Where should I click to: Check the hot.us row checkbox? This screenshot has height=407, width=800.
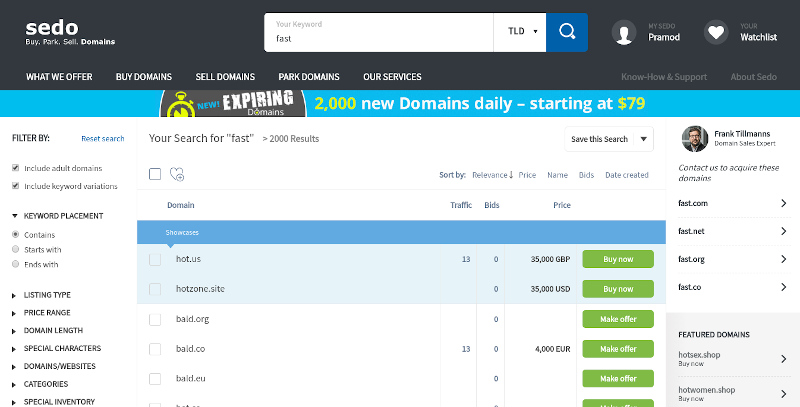coord(155,259)
